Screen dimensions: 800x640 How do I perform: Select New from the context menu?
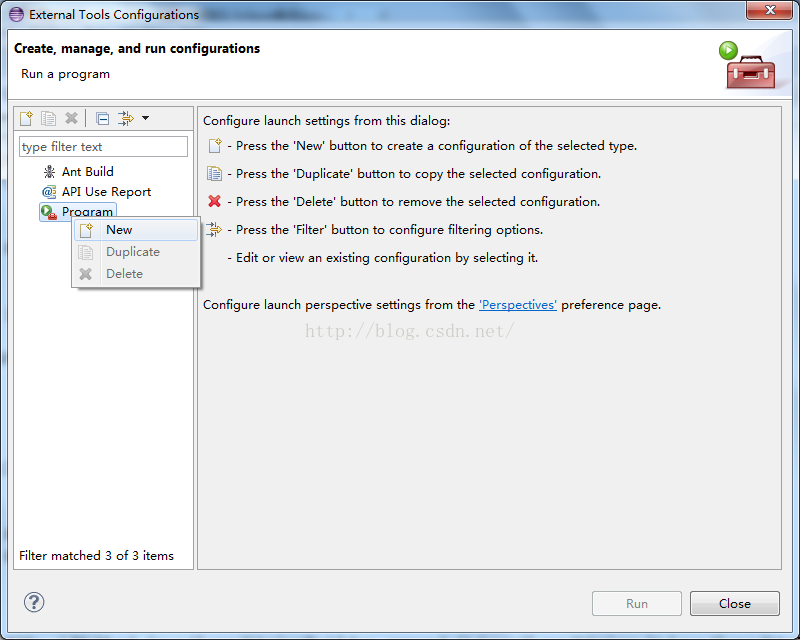(x=119, y=229)
